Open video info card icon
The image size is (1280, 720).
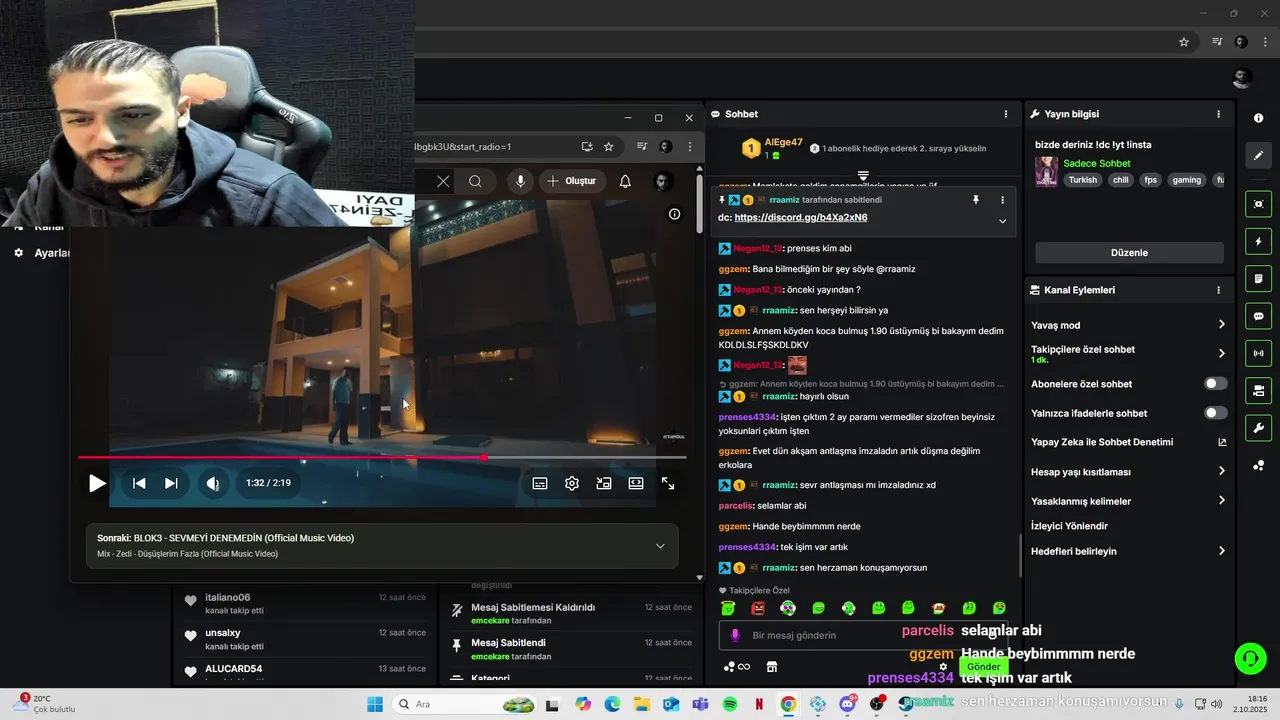(x=675, y=214)
